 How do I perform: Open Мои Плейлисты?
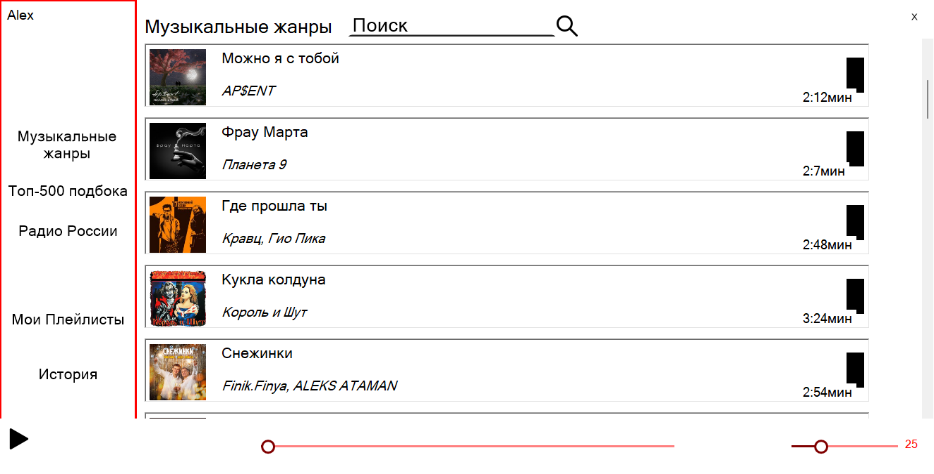tap(68, 320)
